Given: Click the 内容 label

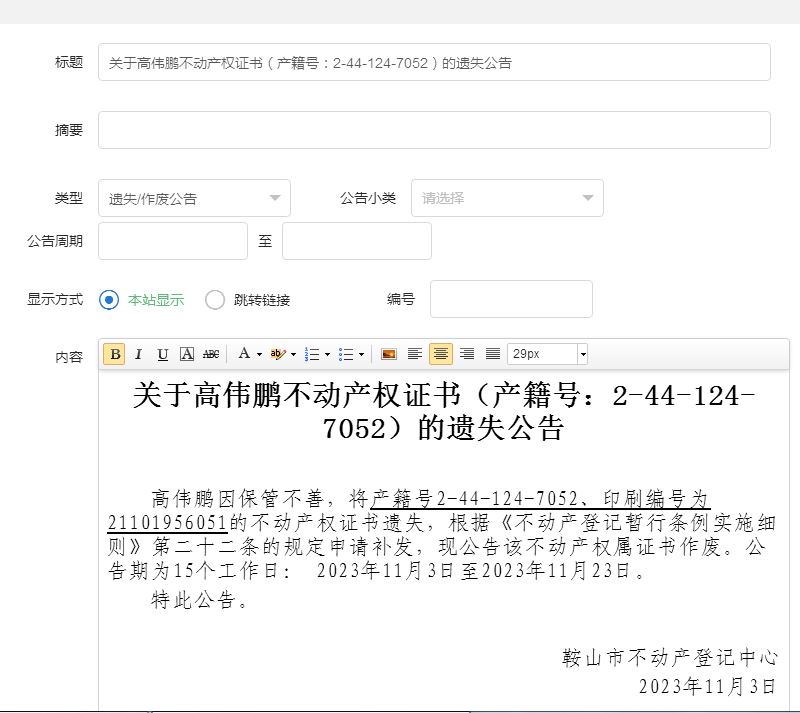Looking at the screenshot, I should tap(69, 357).
